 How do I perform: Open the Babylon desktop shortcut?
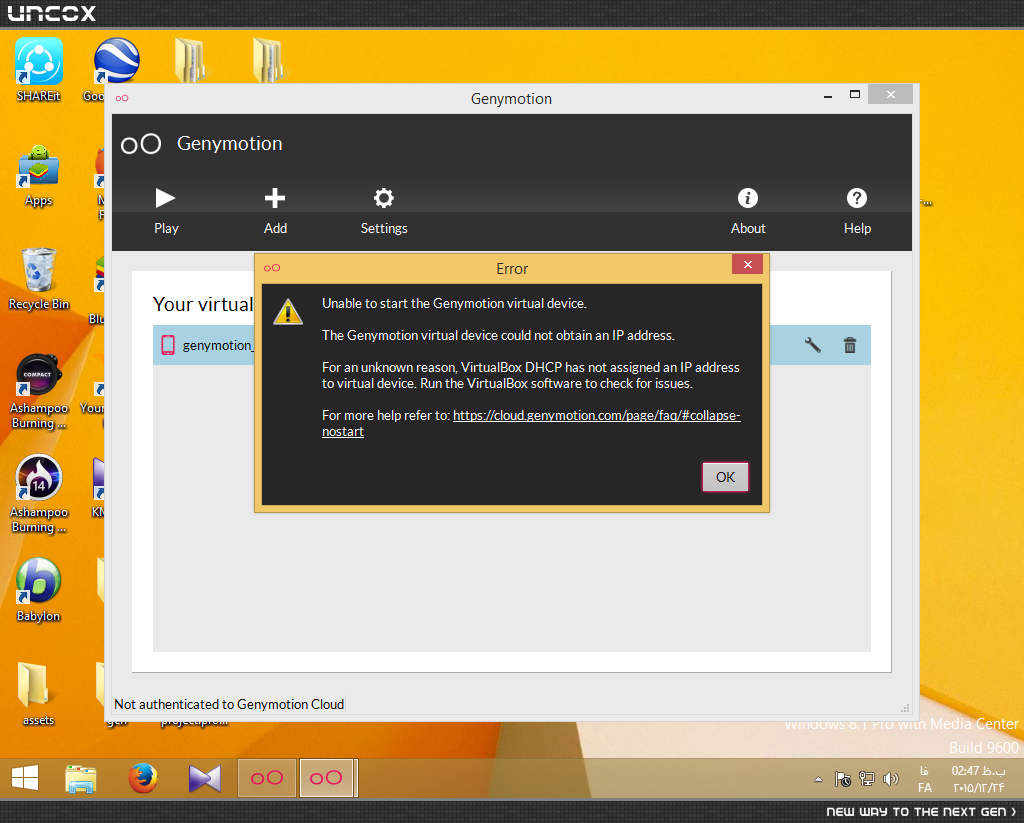(x=39, y=590)
